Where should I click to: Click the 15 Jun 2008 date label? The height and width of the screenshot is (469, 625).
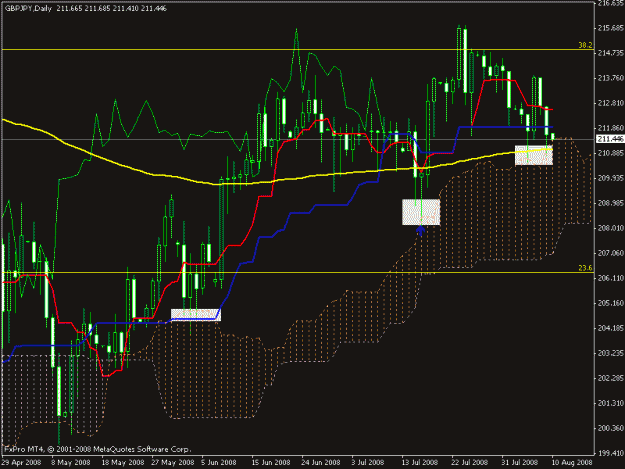pos(271,463)
